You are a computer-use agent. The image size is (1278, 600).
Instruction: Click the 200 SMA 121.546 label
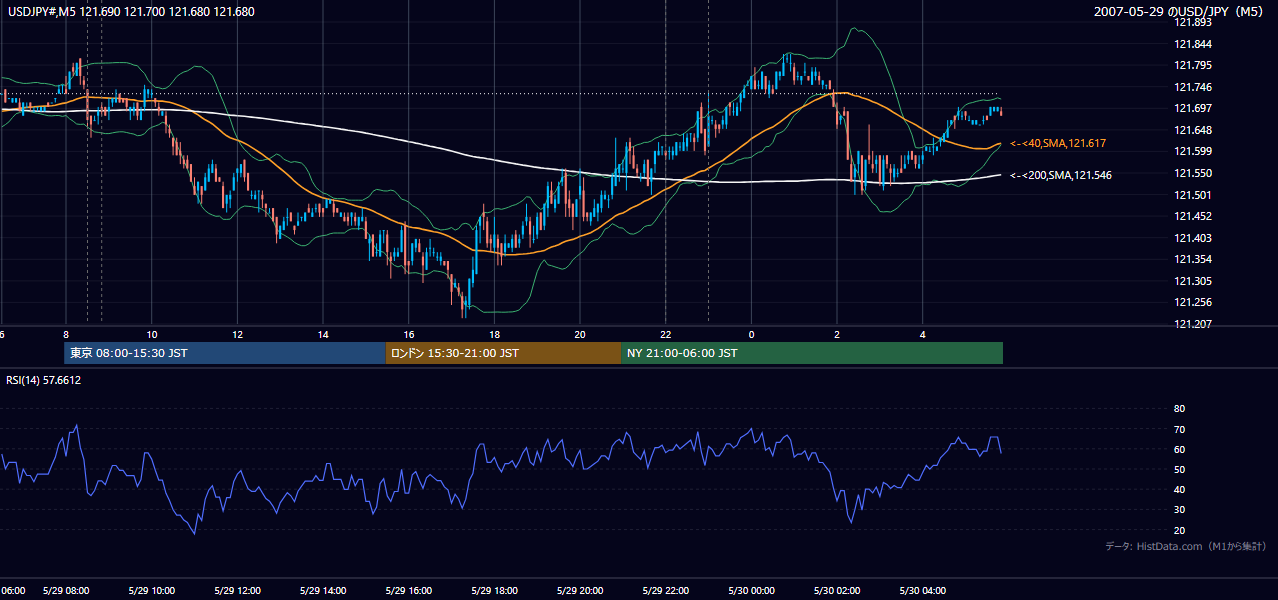tap(1060, 175)
